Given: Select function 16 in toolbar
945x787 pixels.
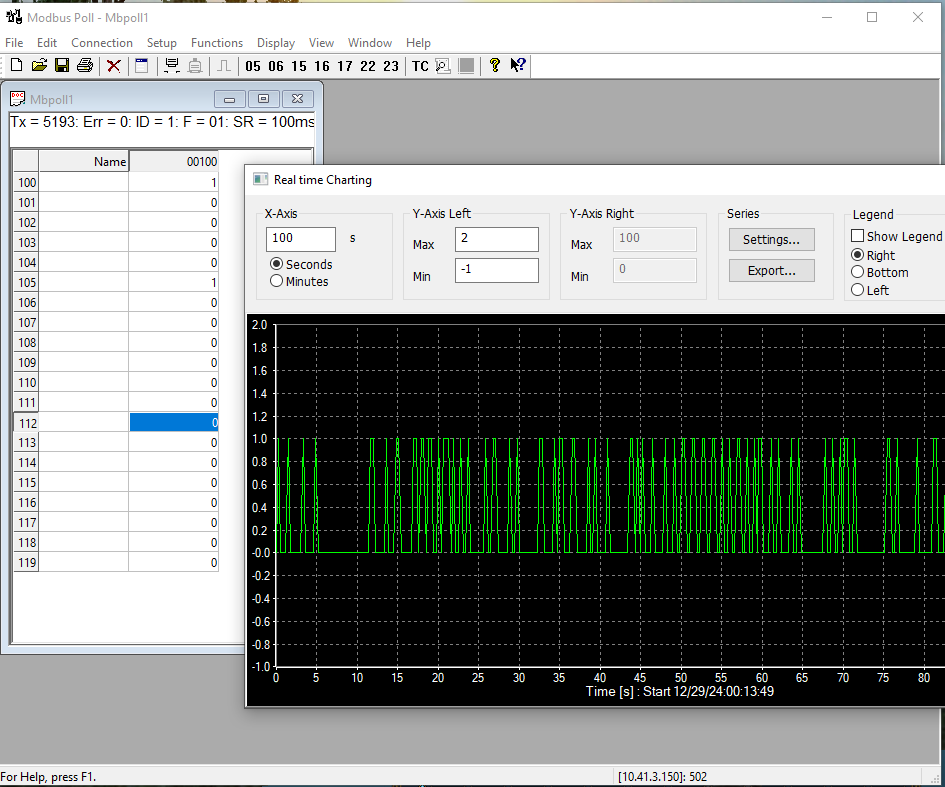Looking at the screenshot, I should click(322, 66).
